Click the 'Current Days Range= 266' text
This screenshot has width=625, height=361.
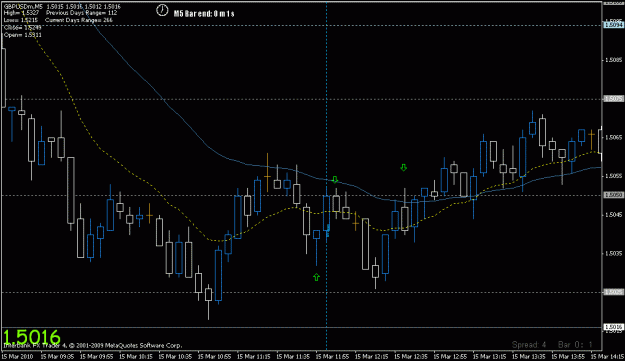coord(79,20)
